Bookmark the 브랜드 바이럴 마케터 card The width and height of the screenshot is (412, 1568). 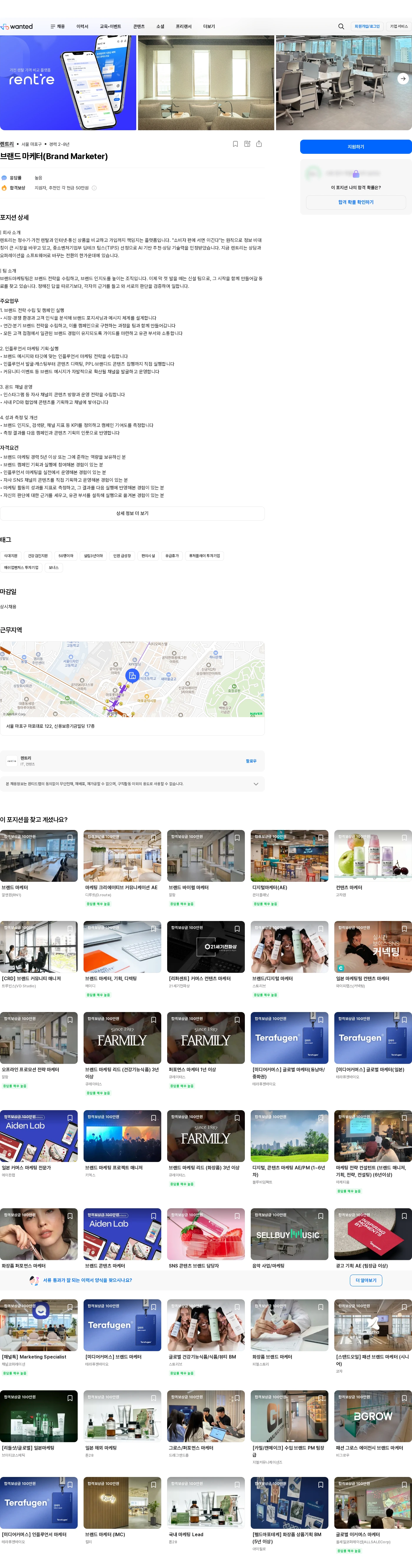click(x=237, y=838)
